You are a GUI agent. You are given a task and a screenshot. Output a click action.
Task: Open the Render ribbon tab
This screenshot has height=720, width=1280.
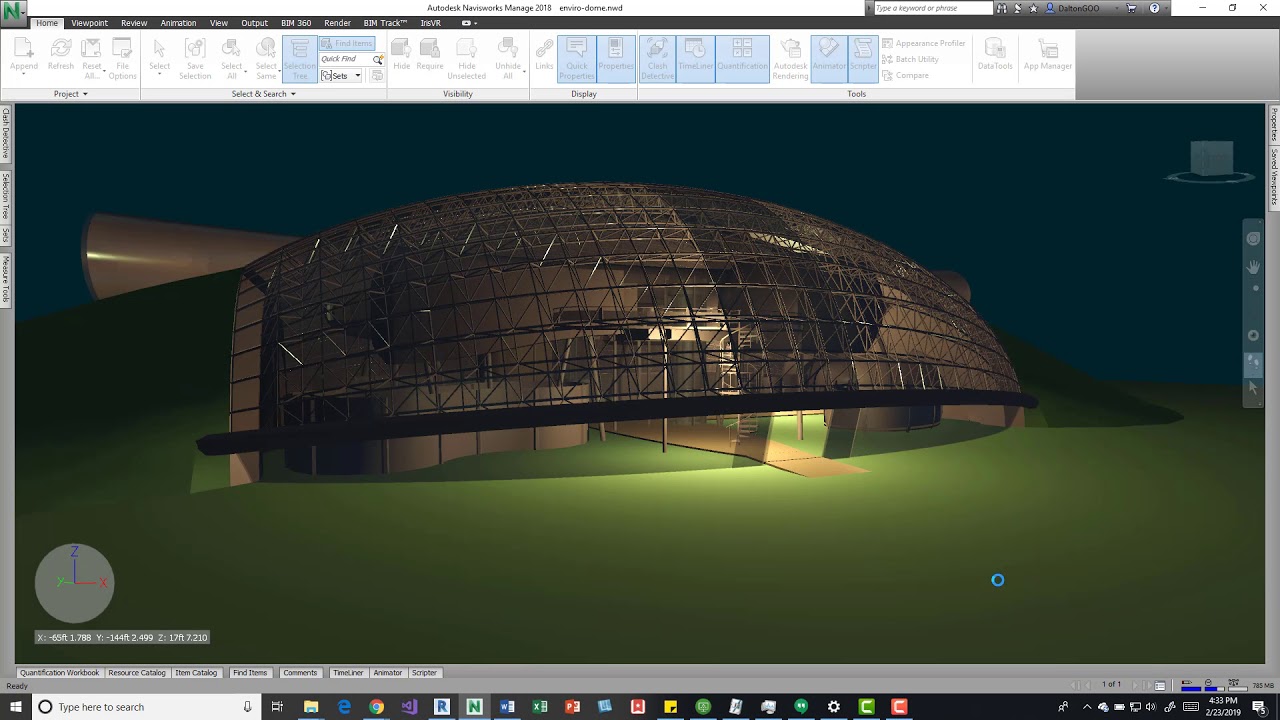(337, 23)
